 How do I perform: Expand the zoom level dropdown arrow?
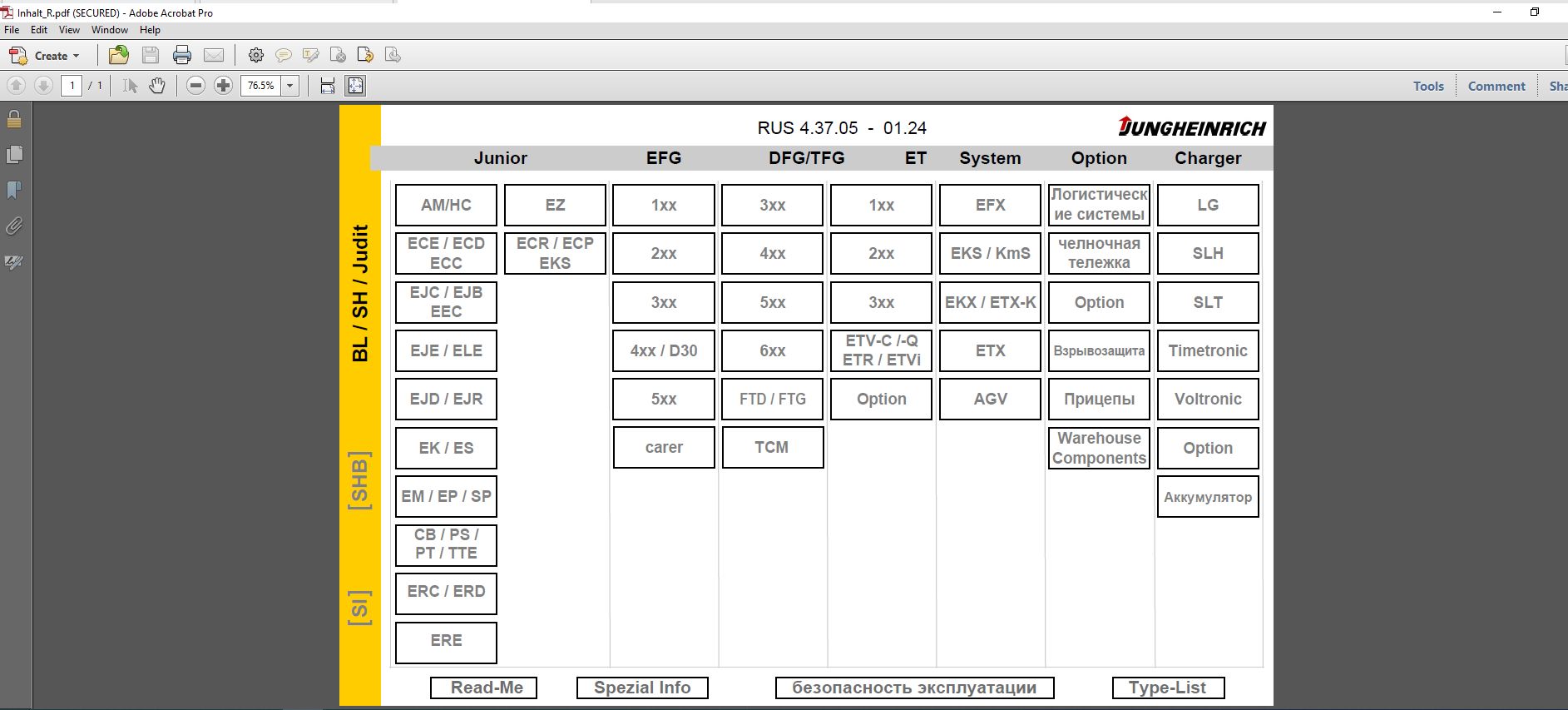(x=290, y=85)
